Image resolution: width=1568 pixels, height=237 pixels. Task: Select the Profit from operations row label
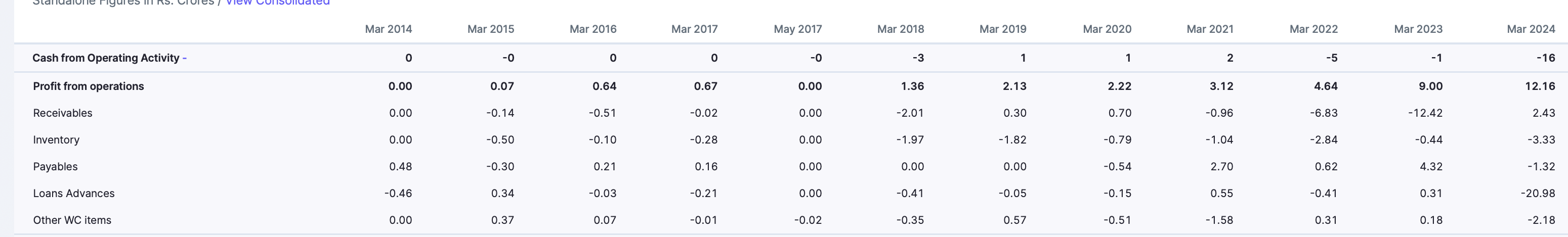(x=88, y=86)
